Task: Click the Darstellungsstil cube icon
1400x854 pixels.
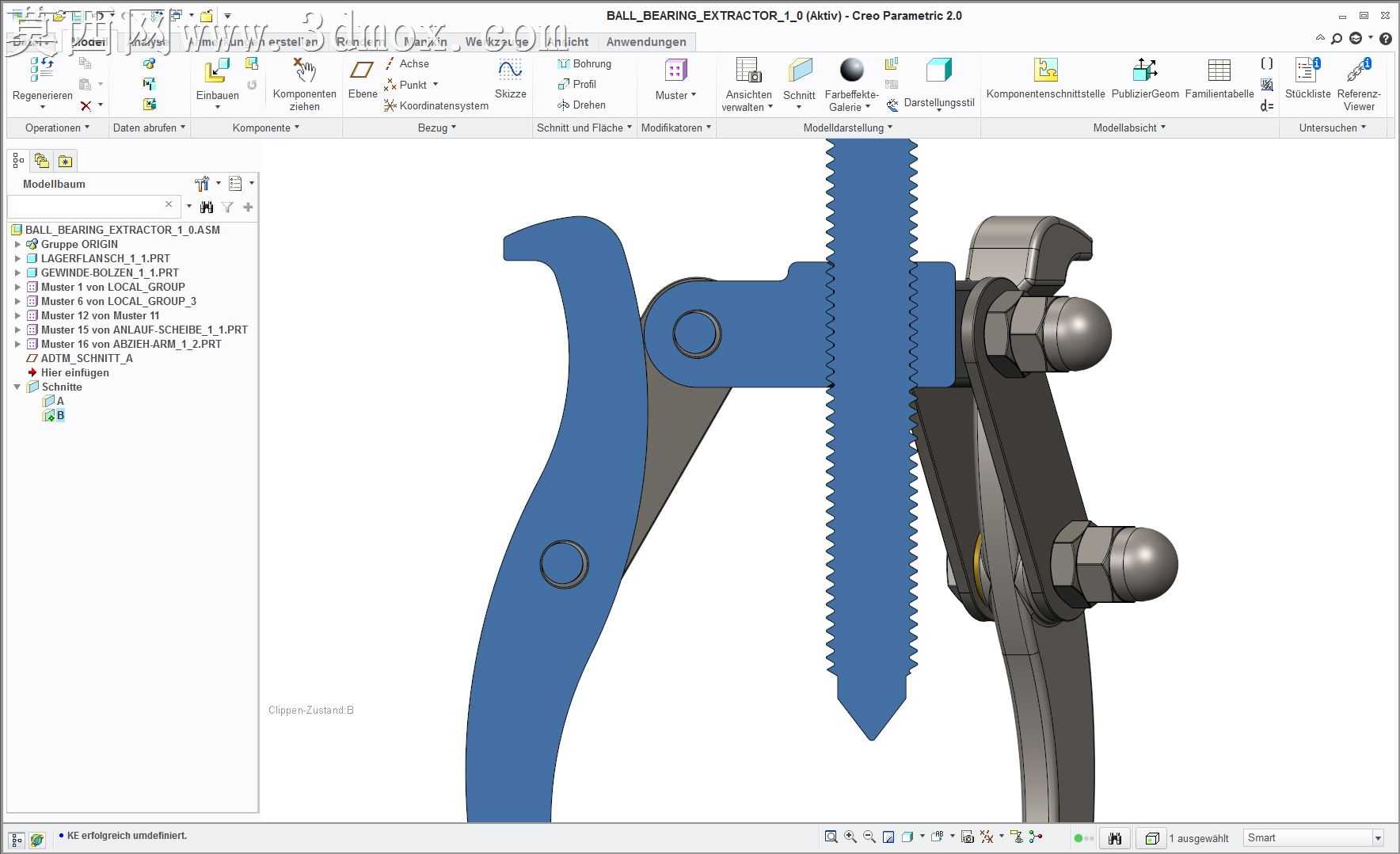Action: coord(939,71)
